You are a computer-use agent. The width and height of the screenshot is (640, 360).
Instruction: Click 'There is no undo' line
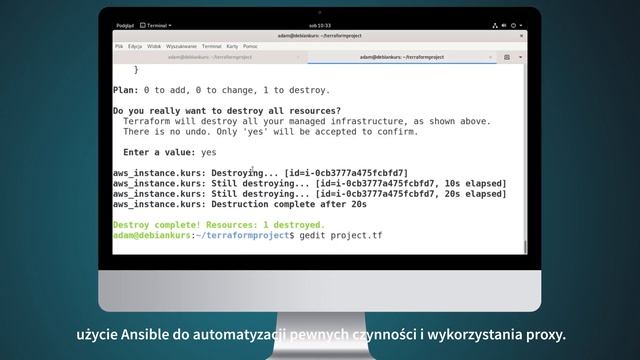(271, 132)
